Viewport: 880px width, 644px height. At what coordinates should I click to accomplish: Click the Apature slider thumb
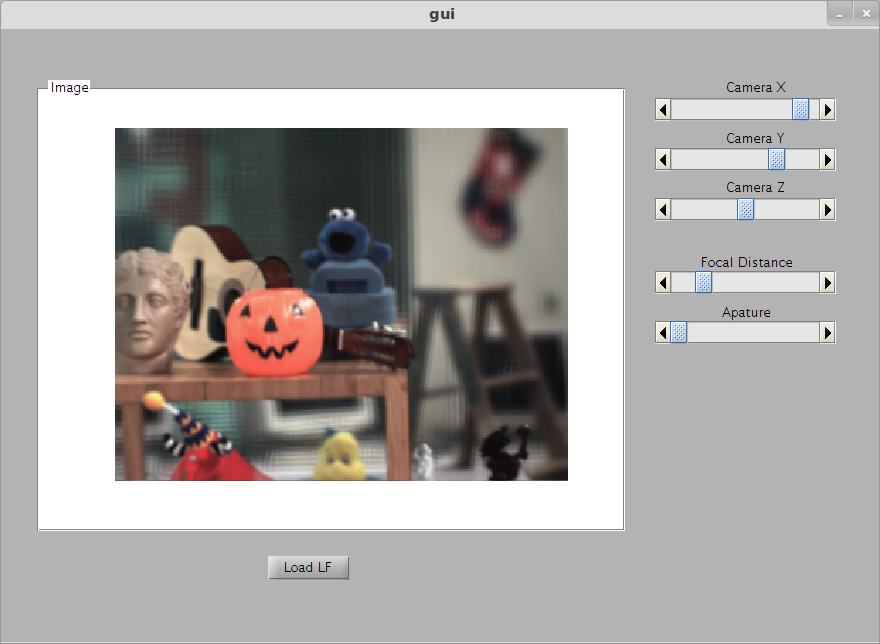(679, 333)
